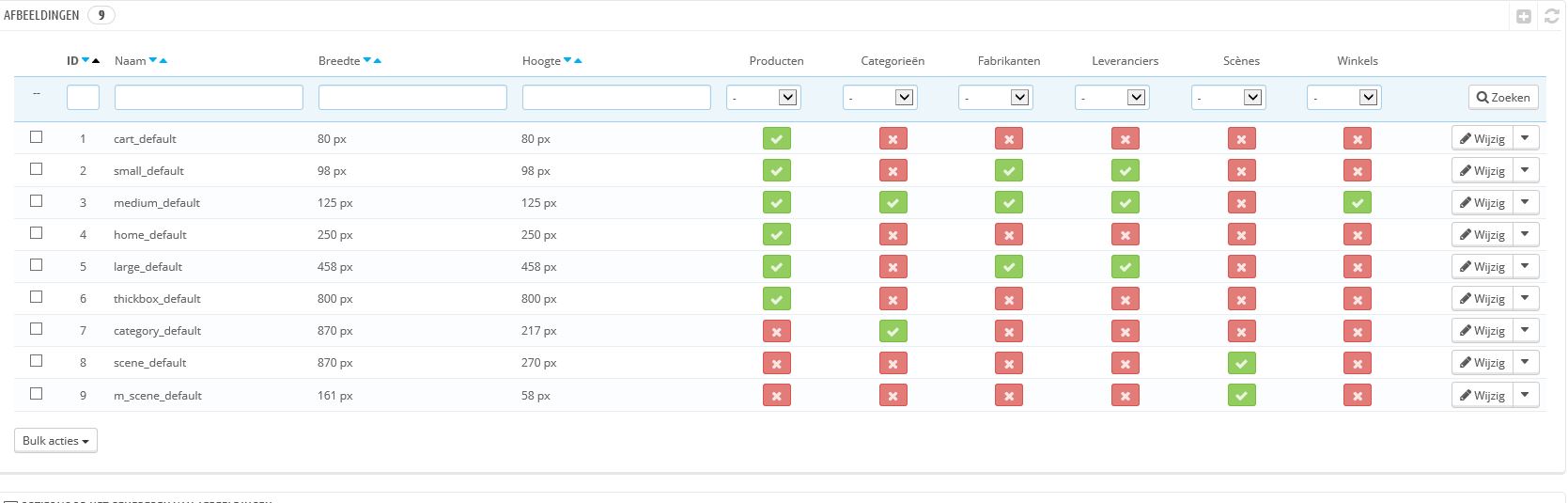Toggle Producten status for cart_default
Image resolution: width=1568 pixels, height=503 pixels.
click(776, 139)
